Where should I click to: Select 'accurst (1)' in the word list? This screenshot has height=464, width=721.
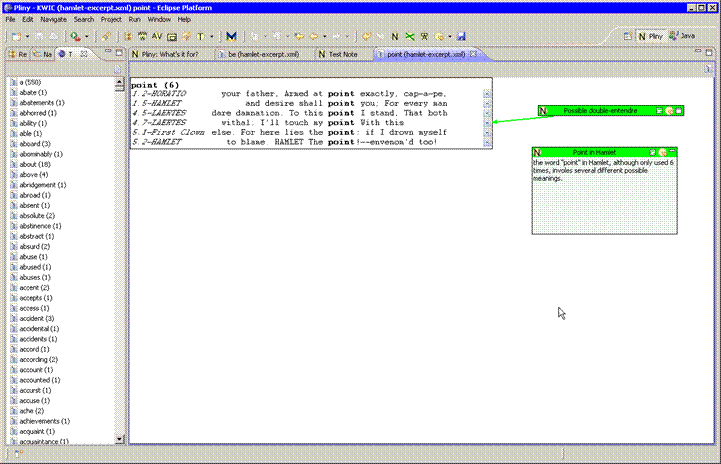(x=36, y=390)
